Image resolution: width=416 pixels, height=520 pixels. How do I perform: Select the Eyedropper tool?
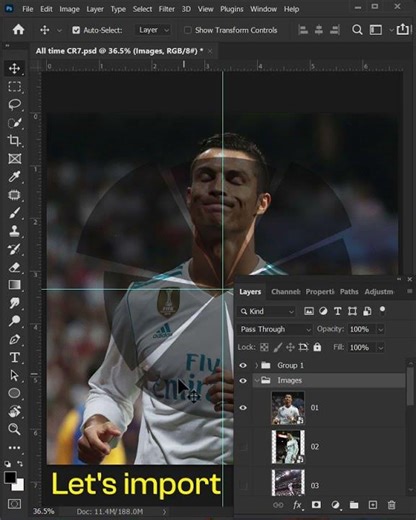point(14,177)
